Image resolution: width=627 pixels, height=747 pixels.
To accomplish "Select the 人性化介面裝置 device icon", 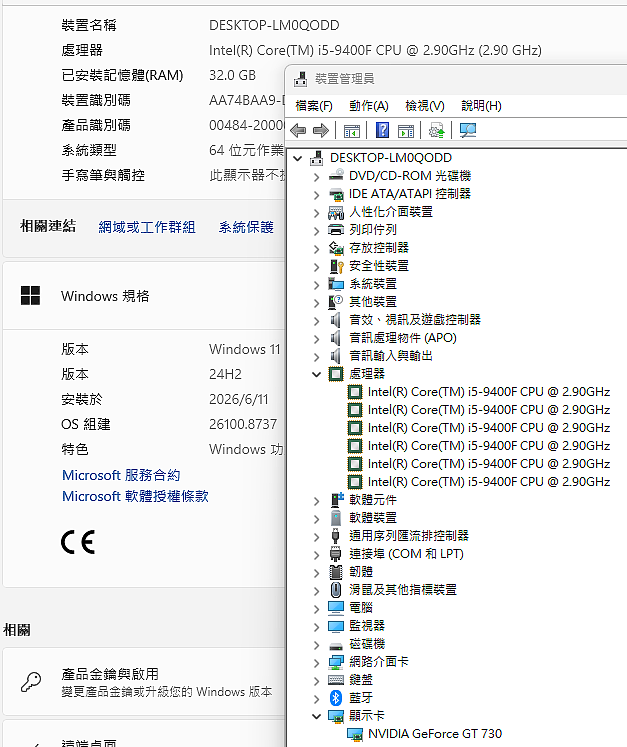I will (x=336, y=212).
